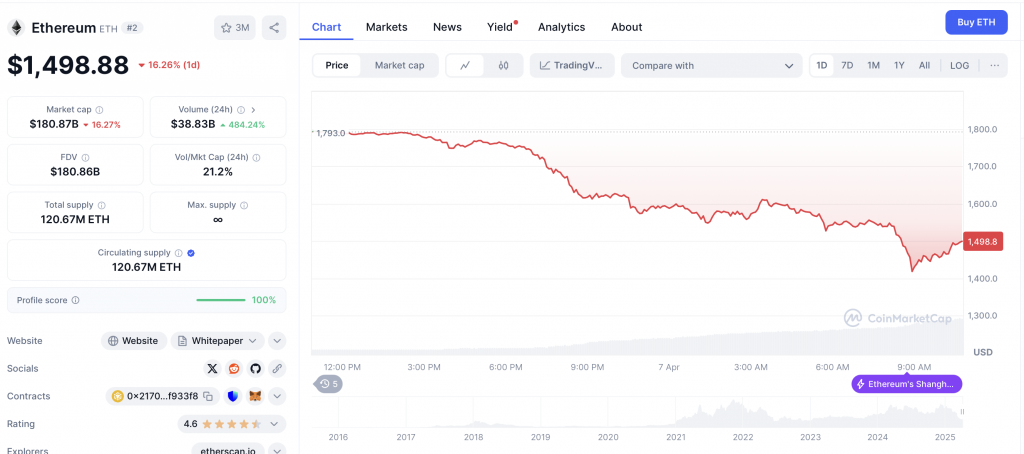Click the range selector handle at 2025
This screenshot has width=1024, height=454.
point(963,413)
